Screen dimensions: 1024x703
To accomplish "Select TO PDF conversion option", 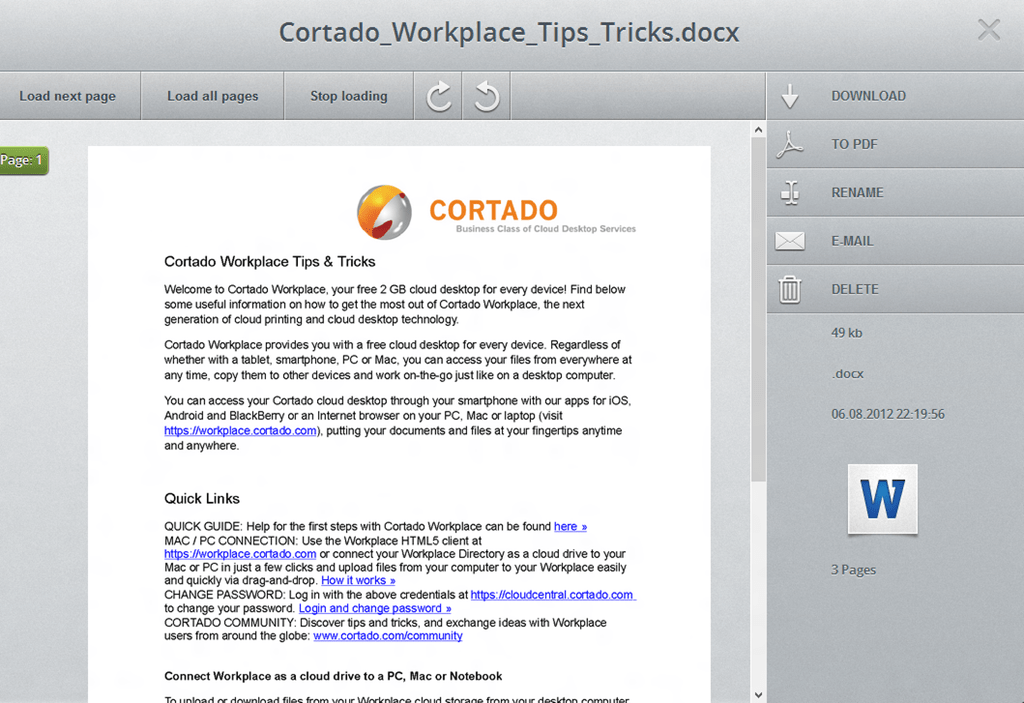I will coord(854,144).
